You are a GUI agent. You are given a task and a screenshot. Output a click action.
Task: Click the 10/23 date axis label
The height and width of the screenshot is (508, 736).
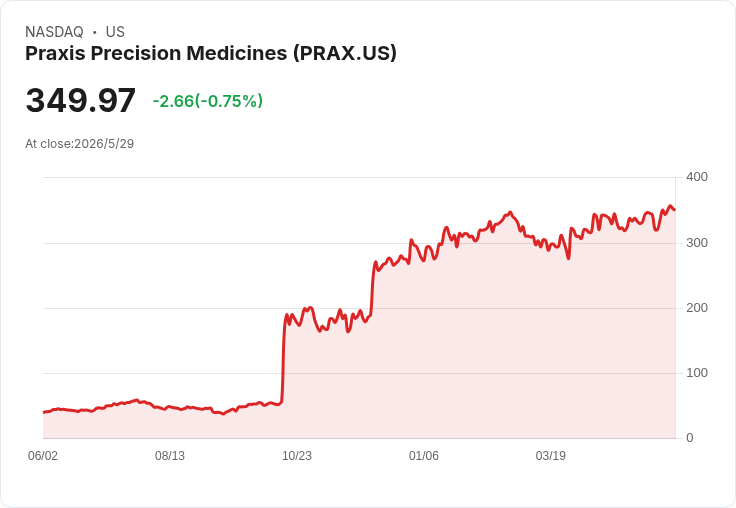(x=297, y=455)
